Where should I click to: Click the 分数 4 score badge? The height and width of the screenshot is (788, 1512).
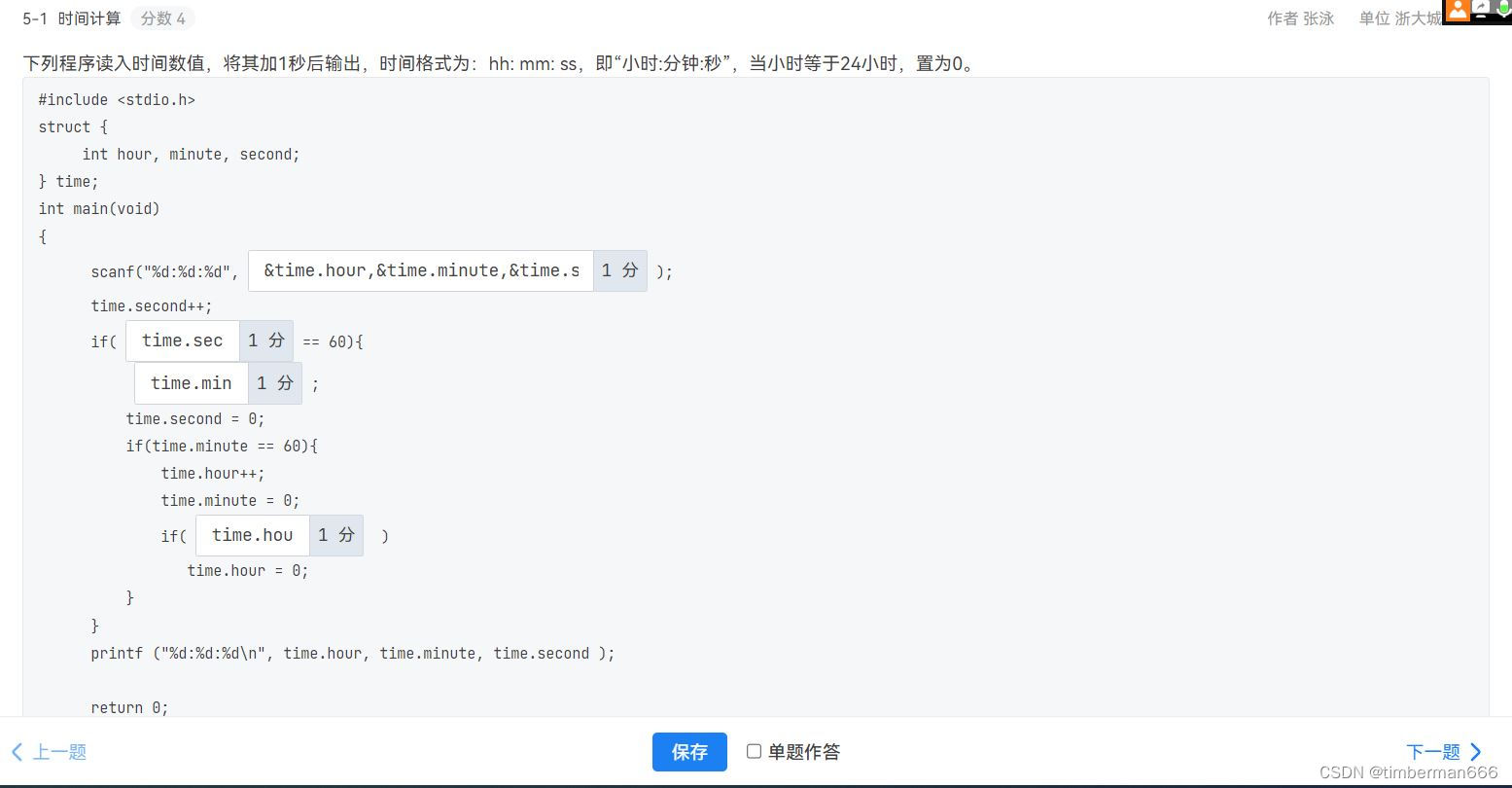click(x=162, y=18)
